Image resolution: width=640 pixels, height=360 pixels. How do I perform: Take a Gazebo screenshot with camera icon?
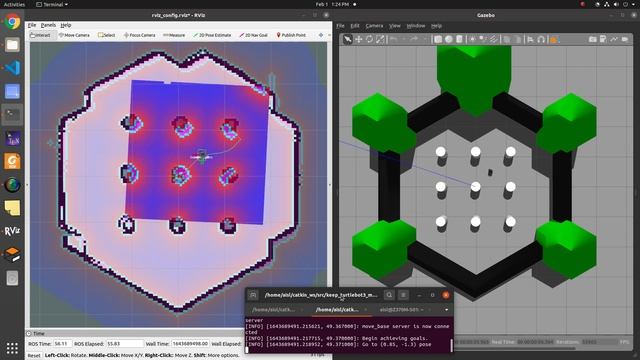point(592,39)
